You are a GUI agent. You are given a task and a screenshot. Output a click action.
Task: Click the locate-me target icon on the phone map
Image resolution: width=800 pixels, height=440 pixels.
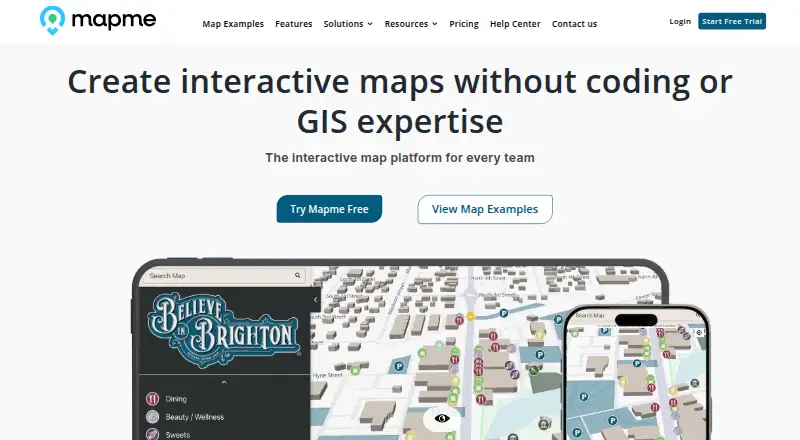coord(699,333)
